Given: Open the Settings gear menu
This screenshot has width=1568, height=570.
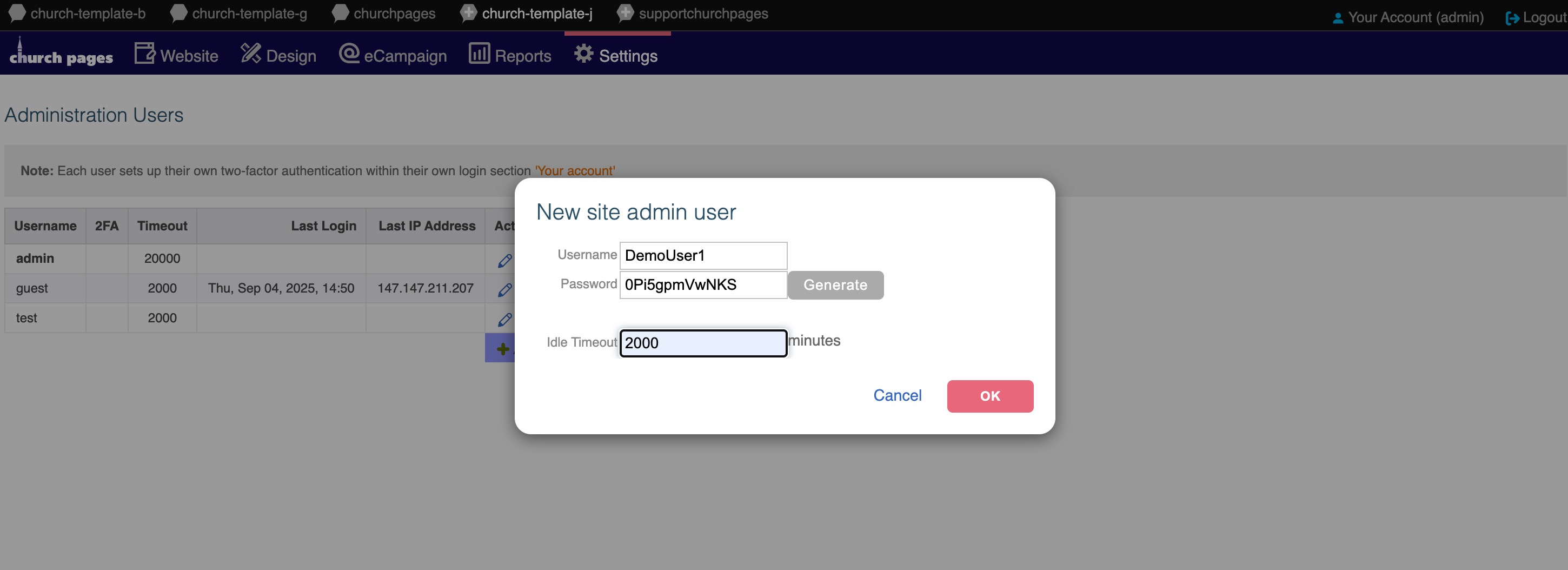Looking at the screenshot, I should click(615, 55).
